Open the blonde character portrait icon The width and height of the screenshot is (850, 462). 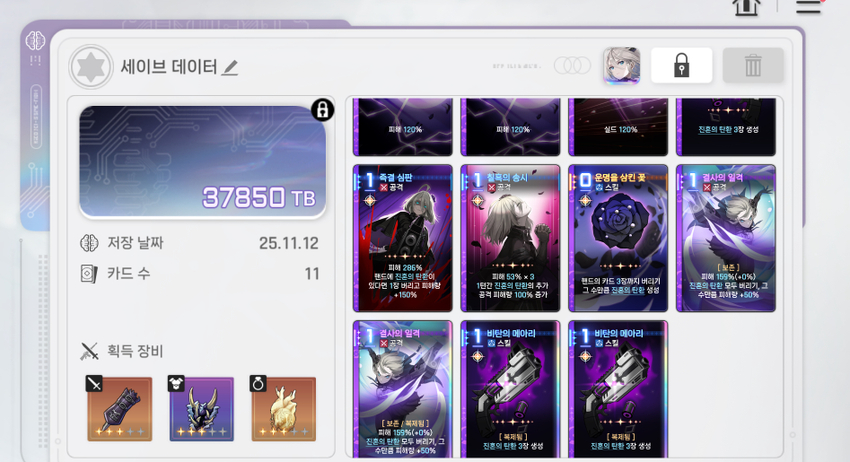(x=622, y=66)
